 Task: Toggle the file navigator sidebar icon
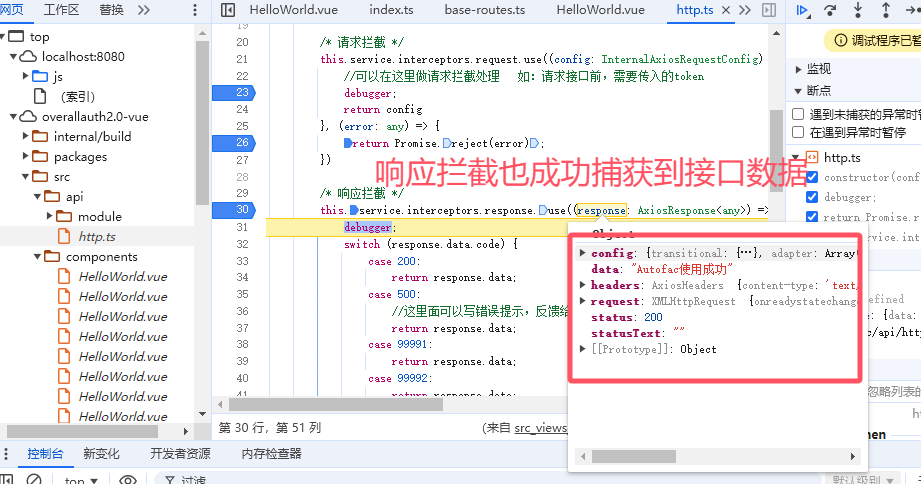click(228, 10)
